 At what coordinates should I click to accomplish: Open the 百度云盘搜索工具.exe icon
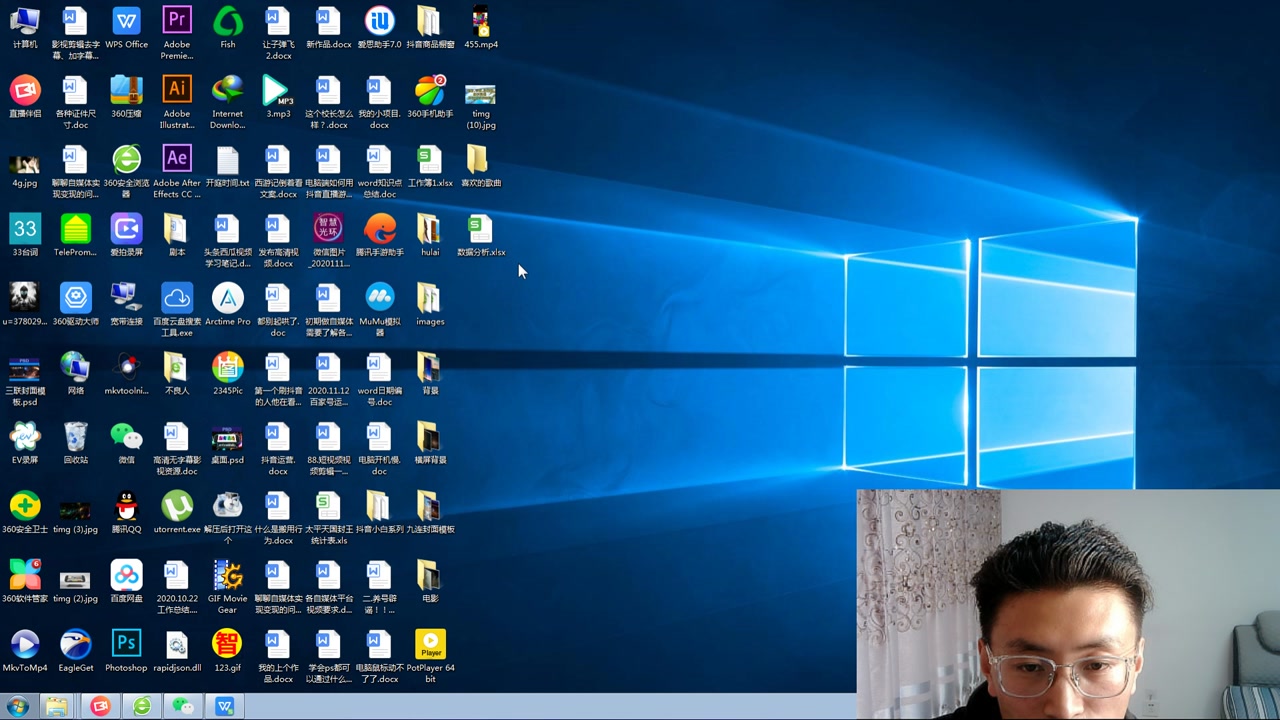(x=177, y=309)
